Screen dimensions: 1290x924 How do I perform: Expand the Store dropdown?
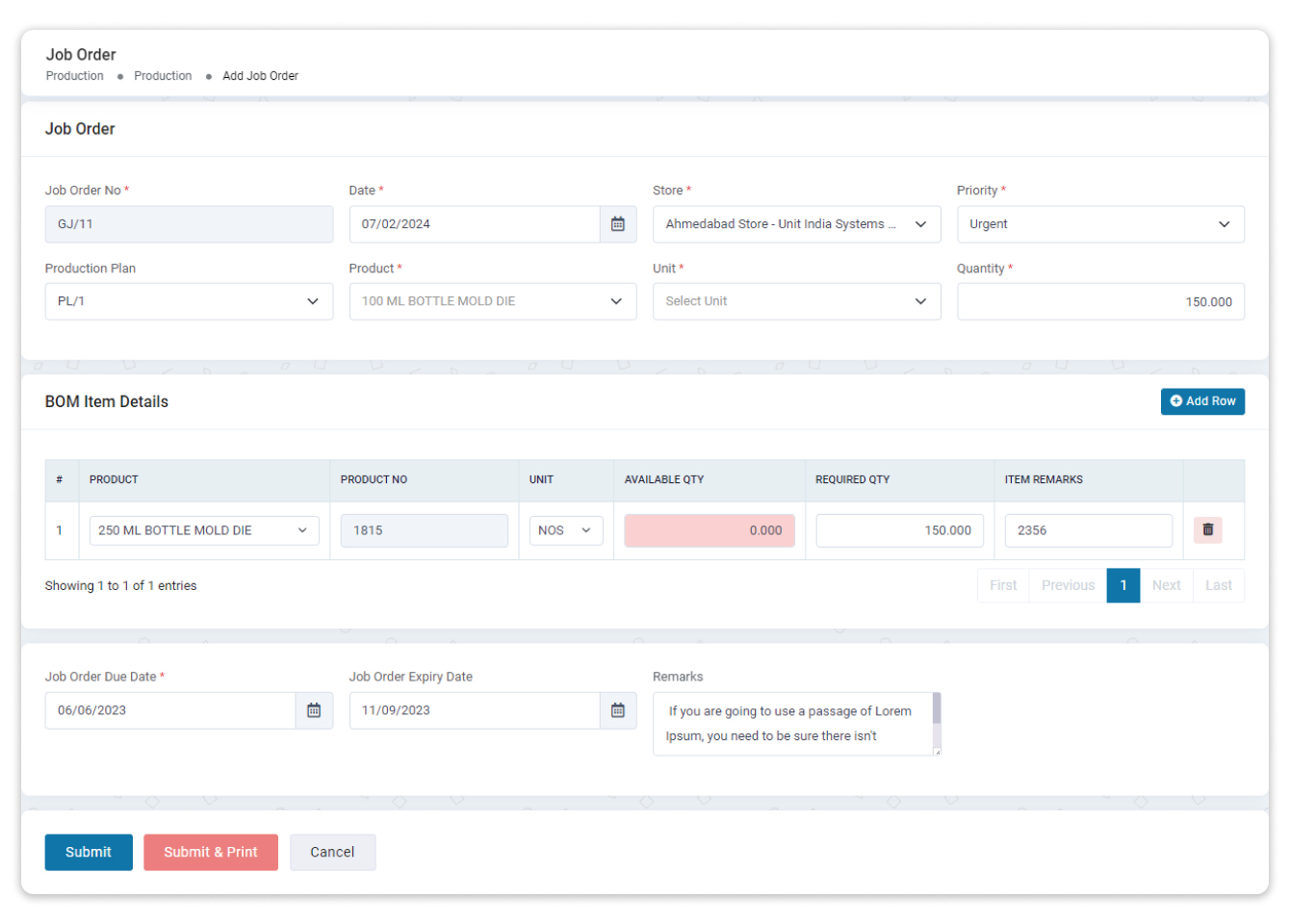click(x=796, y=224)
